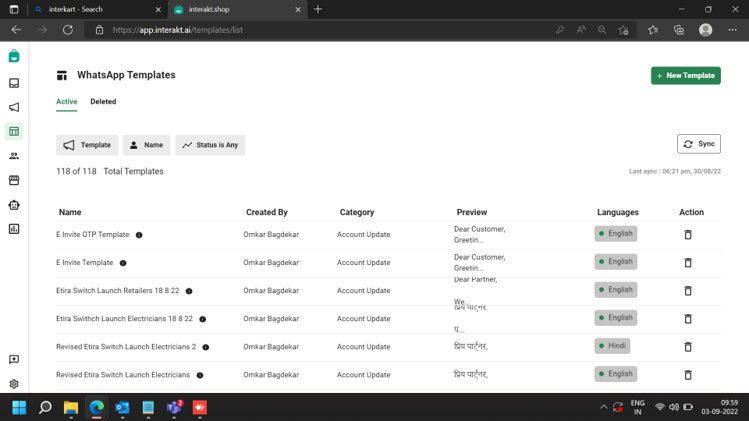Open browser settings ellipsis menu
The height and width of the screenshot is (421, 749).
tap(732, 30)
